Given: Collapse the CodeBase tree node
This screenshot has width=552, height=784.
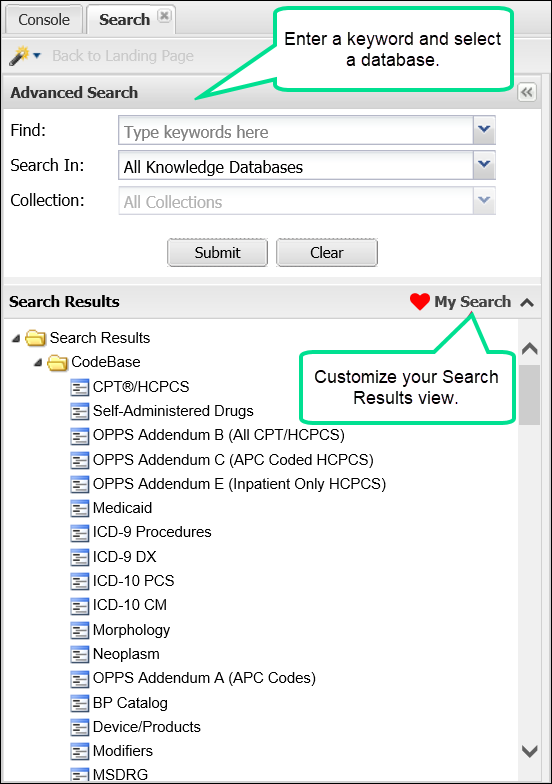Looking at the screenshot, I should pyautogui.click(x=38, y=362).
